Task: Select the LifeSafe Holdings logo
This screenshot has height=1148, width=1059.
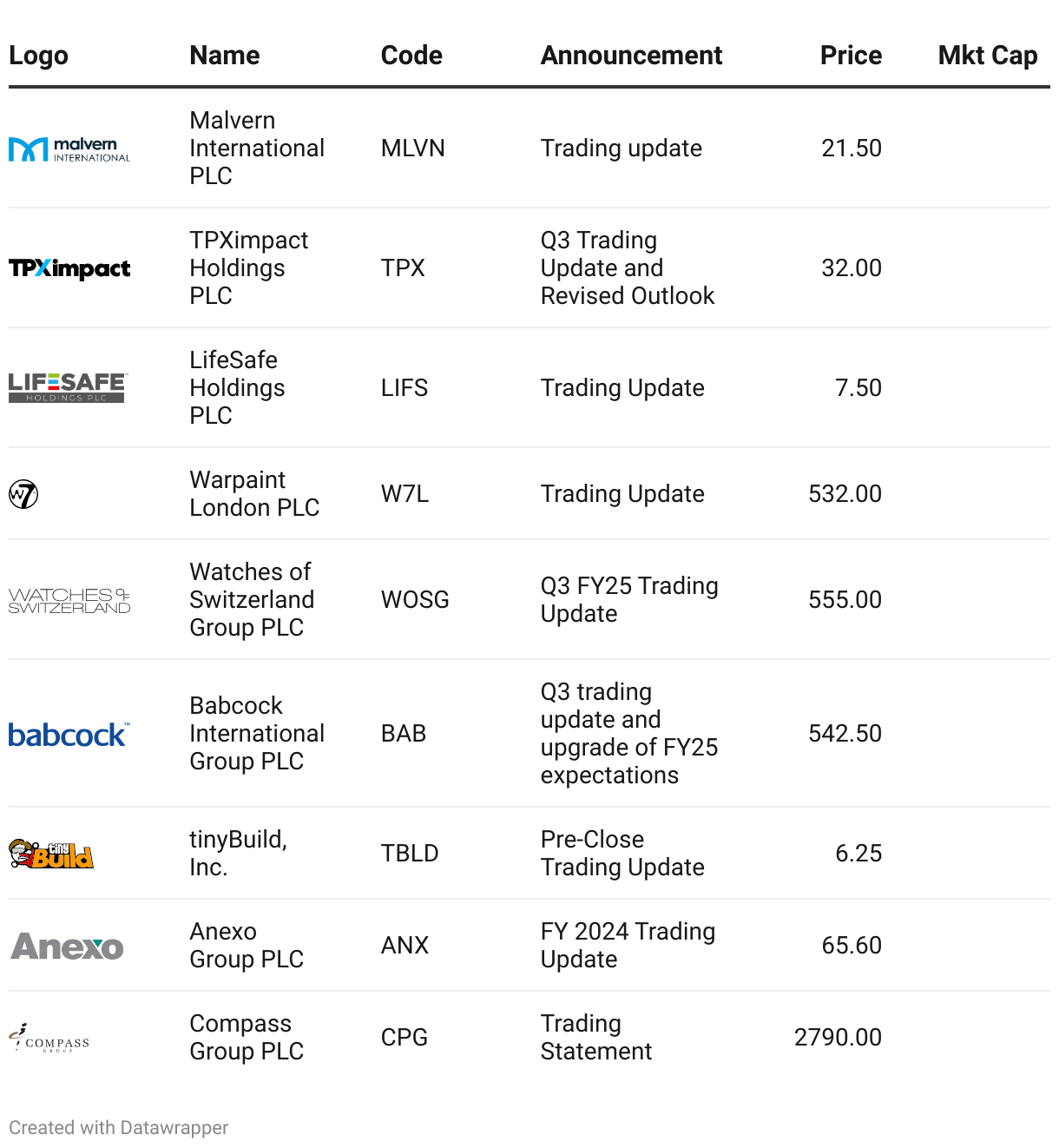Action: click(68, 387)
